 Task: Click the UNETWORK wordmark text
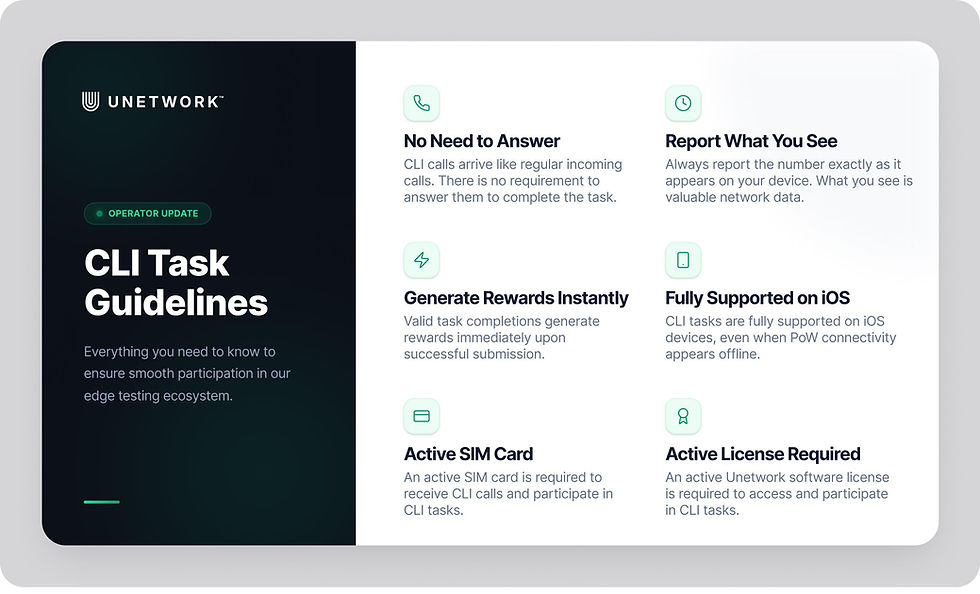coord(166,102)
